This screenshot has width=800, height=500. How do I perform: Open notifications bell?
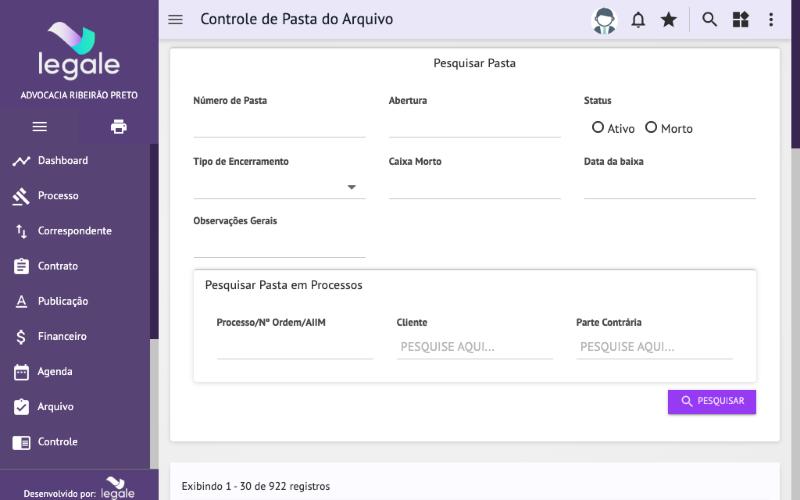tap(638, 20)
